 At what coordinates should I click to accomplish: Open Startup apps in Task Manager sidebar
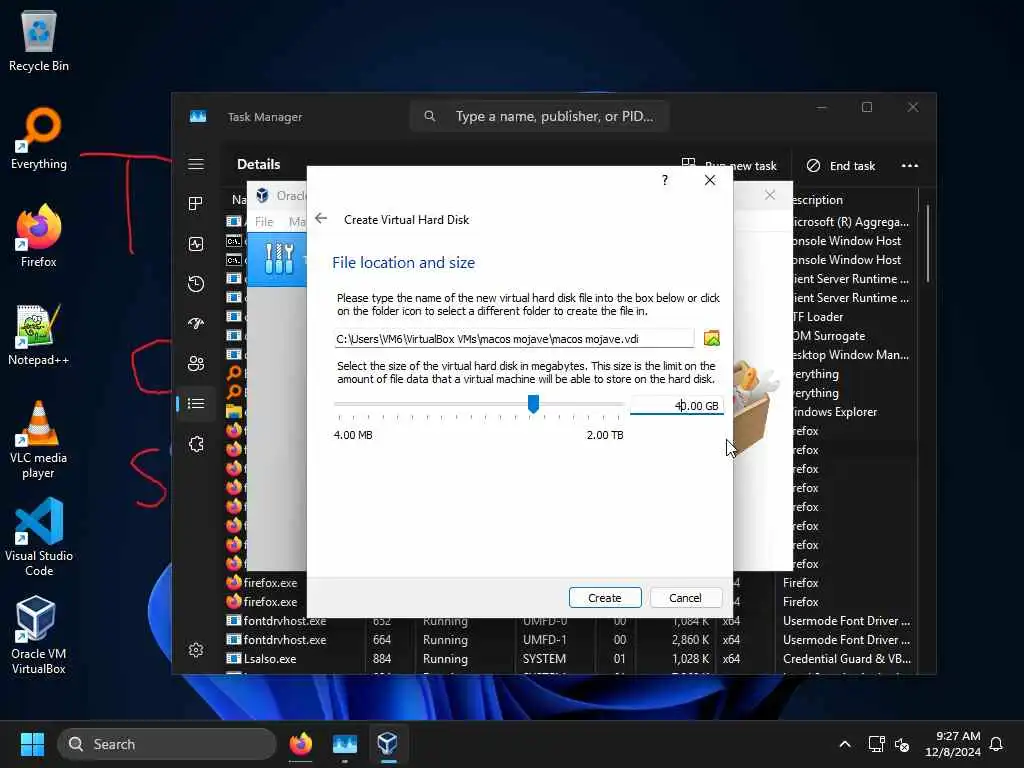pos(196,324)
